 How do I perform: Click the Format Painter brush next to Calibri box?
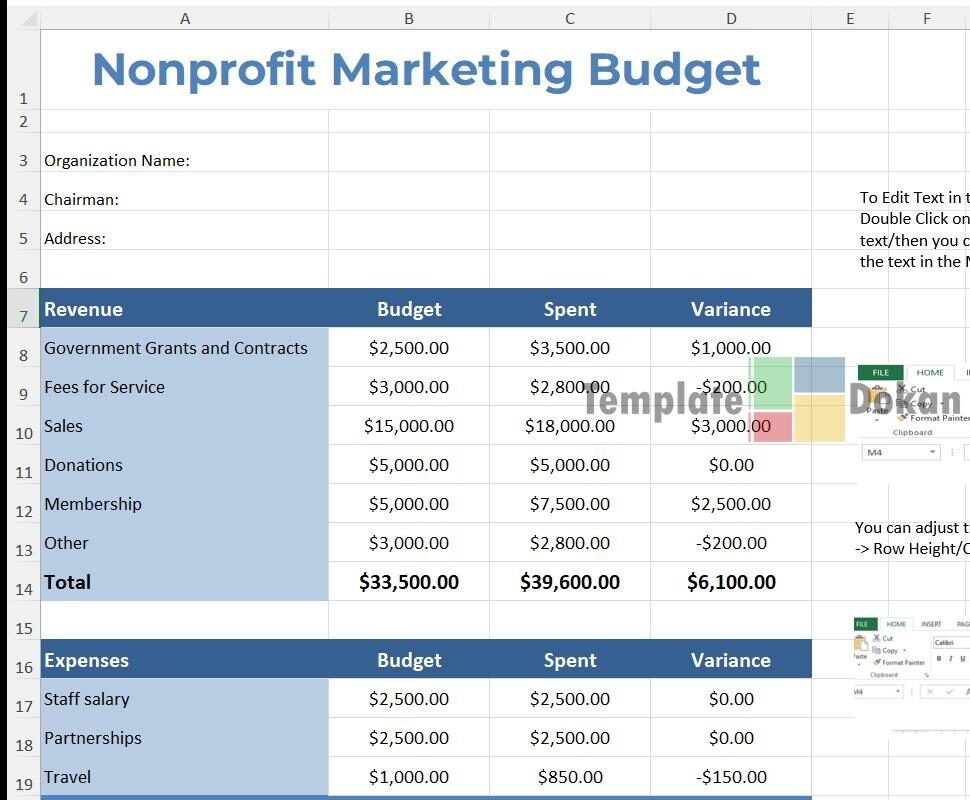click(877, 662)
